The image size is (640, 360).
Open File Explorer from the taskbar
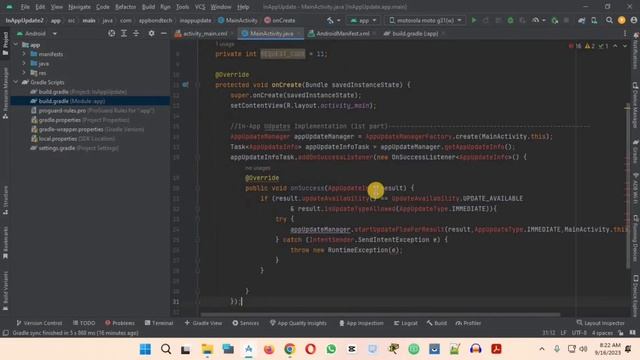(207, 349)
